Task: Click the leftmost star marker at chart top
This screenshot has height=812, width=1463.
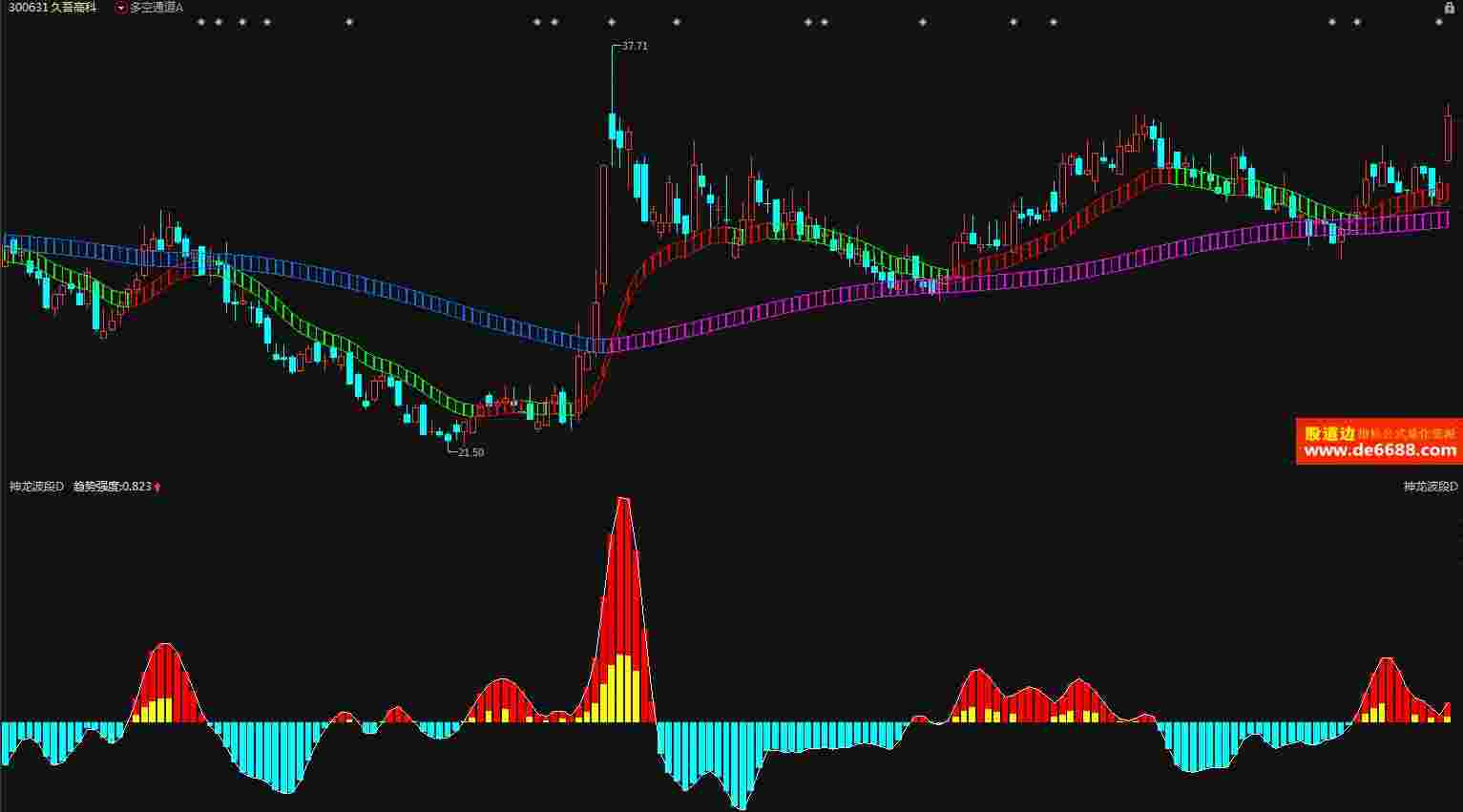Action: pos(201,22)
